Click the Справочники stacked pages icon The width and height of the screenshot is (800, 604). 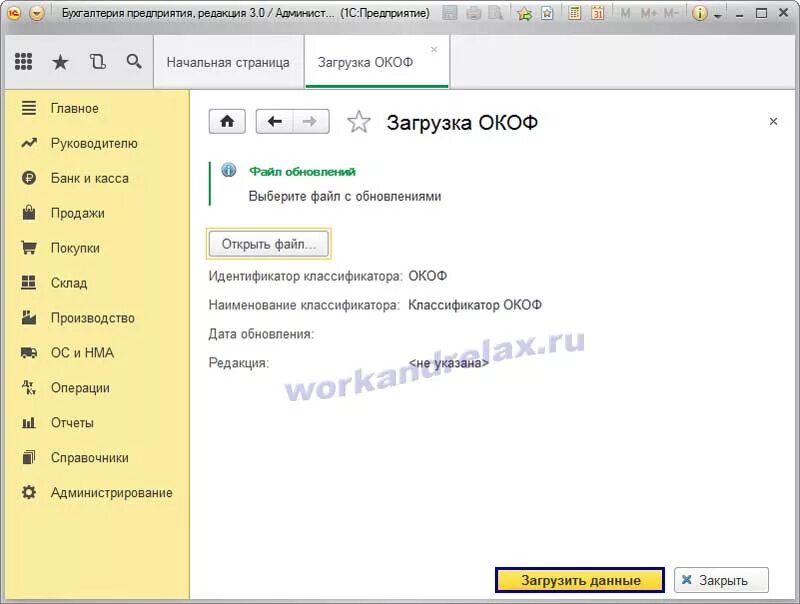pos(29,457)
